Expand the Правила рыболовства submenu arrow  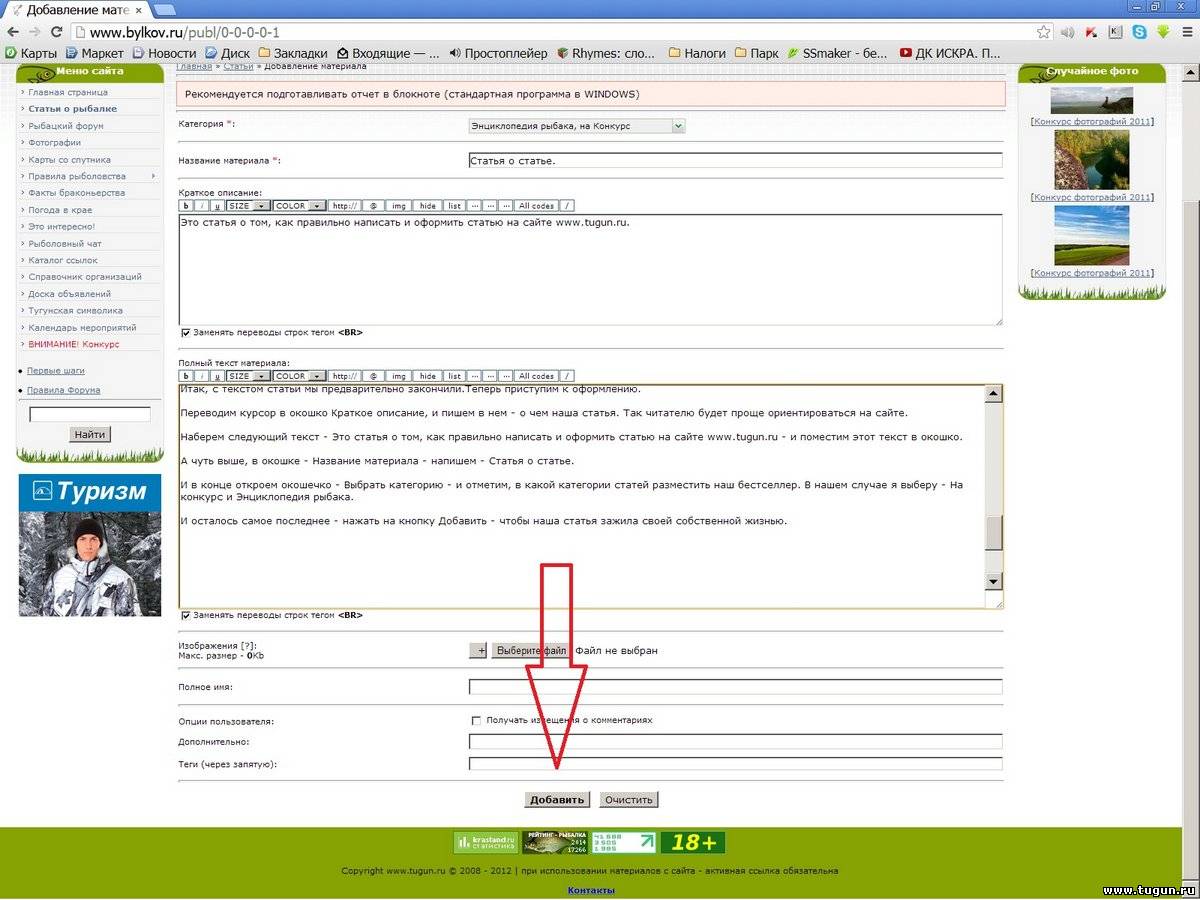point(153,176)
